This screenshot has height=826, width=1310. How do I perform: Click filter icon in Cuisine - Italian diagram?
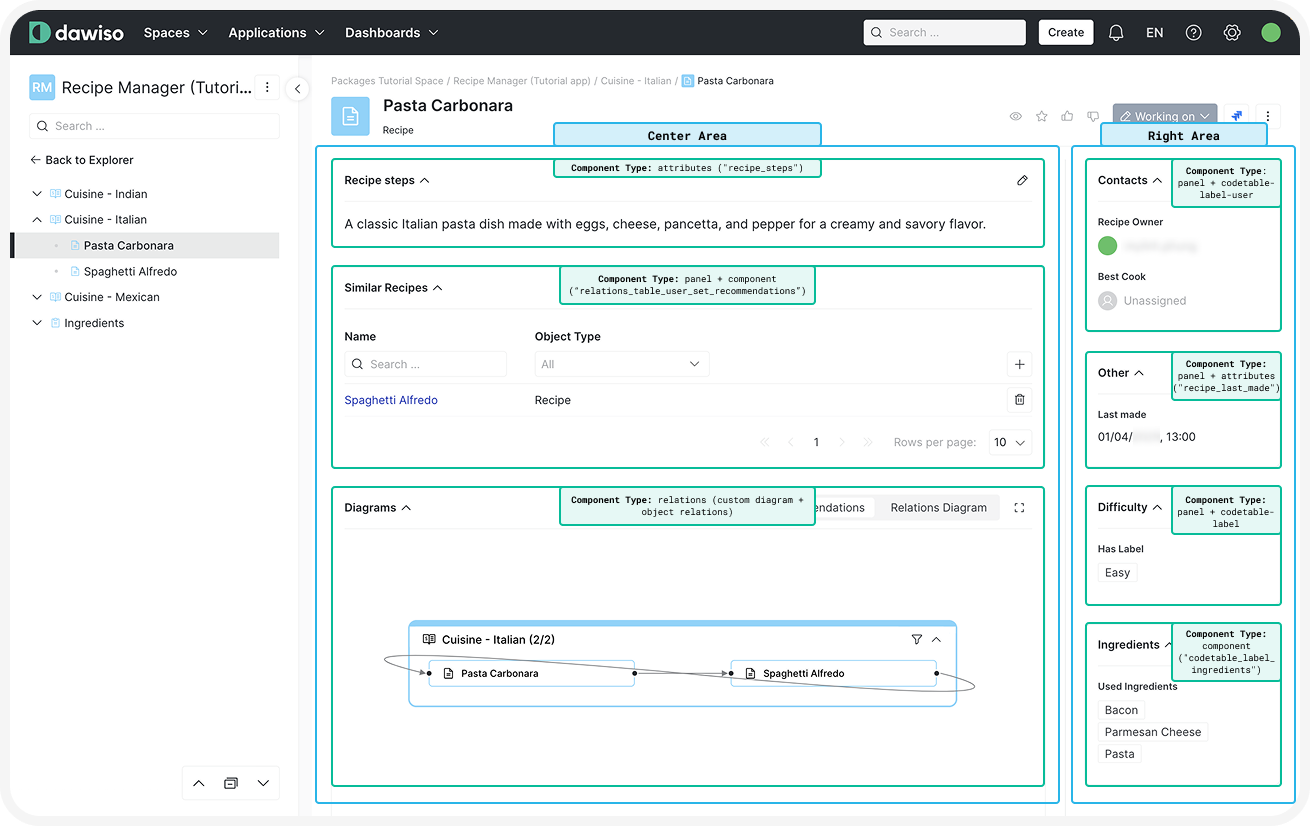917,639
